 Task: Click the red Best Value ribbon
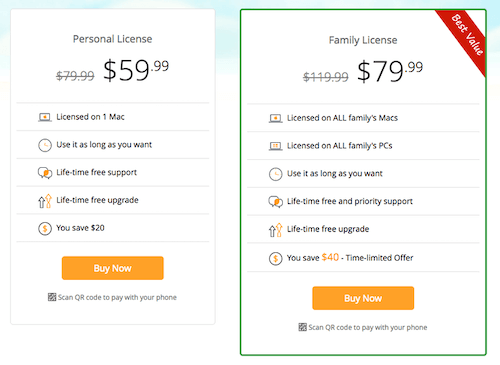pyautogui.click(x=465, y=37)
